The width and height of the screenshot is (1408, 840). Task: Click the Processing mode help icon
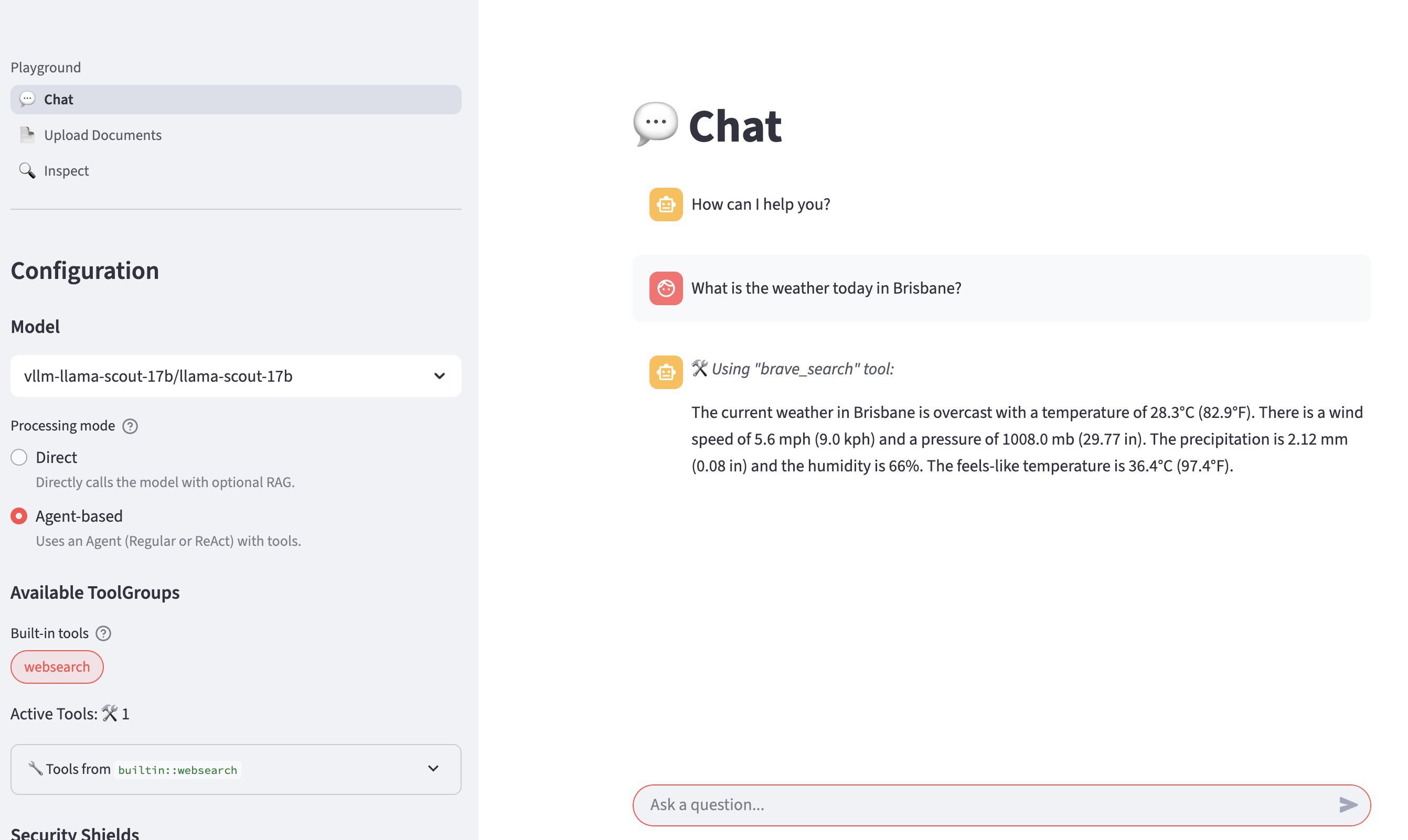tap(130, 426)
